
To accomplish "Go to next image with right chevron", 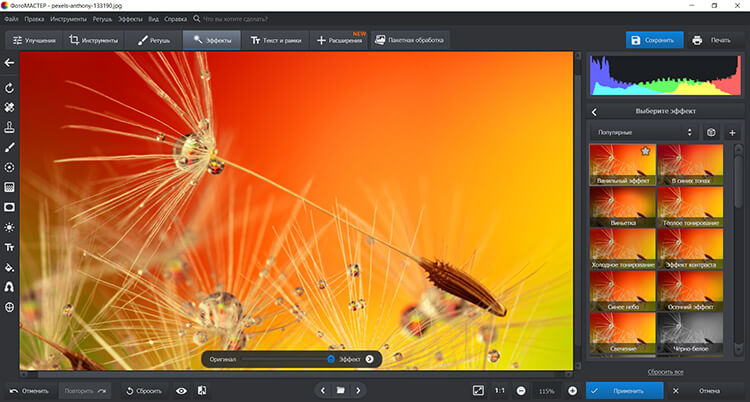I will [358, 390].
